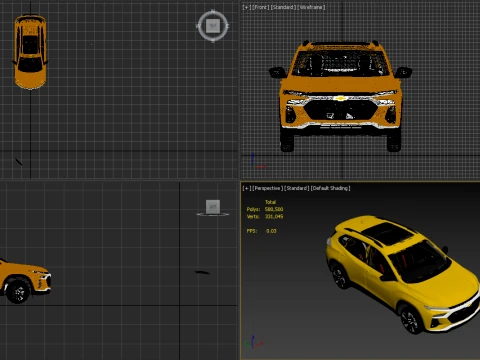480x360 pixels.
Task: Select the car in the top-down viewport
Action: click(30, 52)
